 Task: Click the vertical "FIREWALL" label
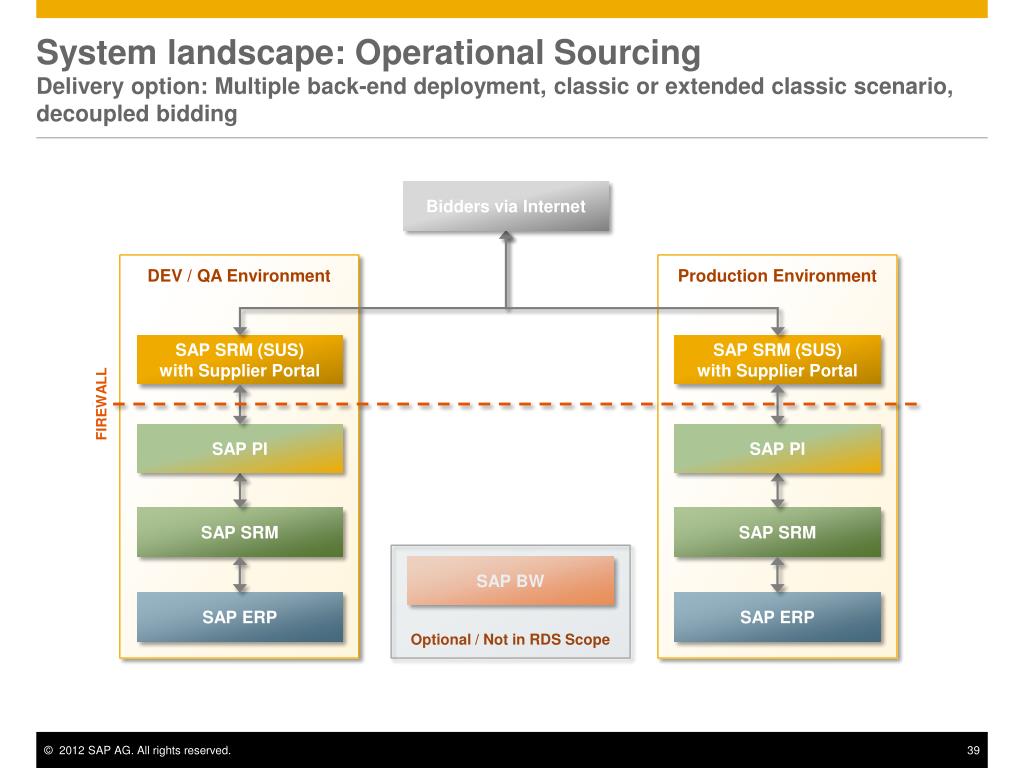[101, 404]
